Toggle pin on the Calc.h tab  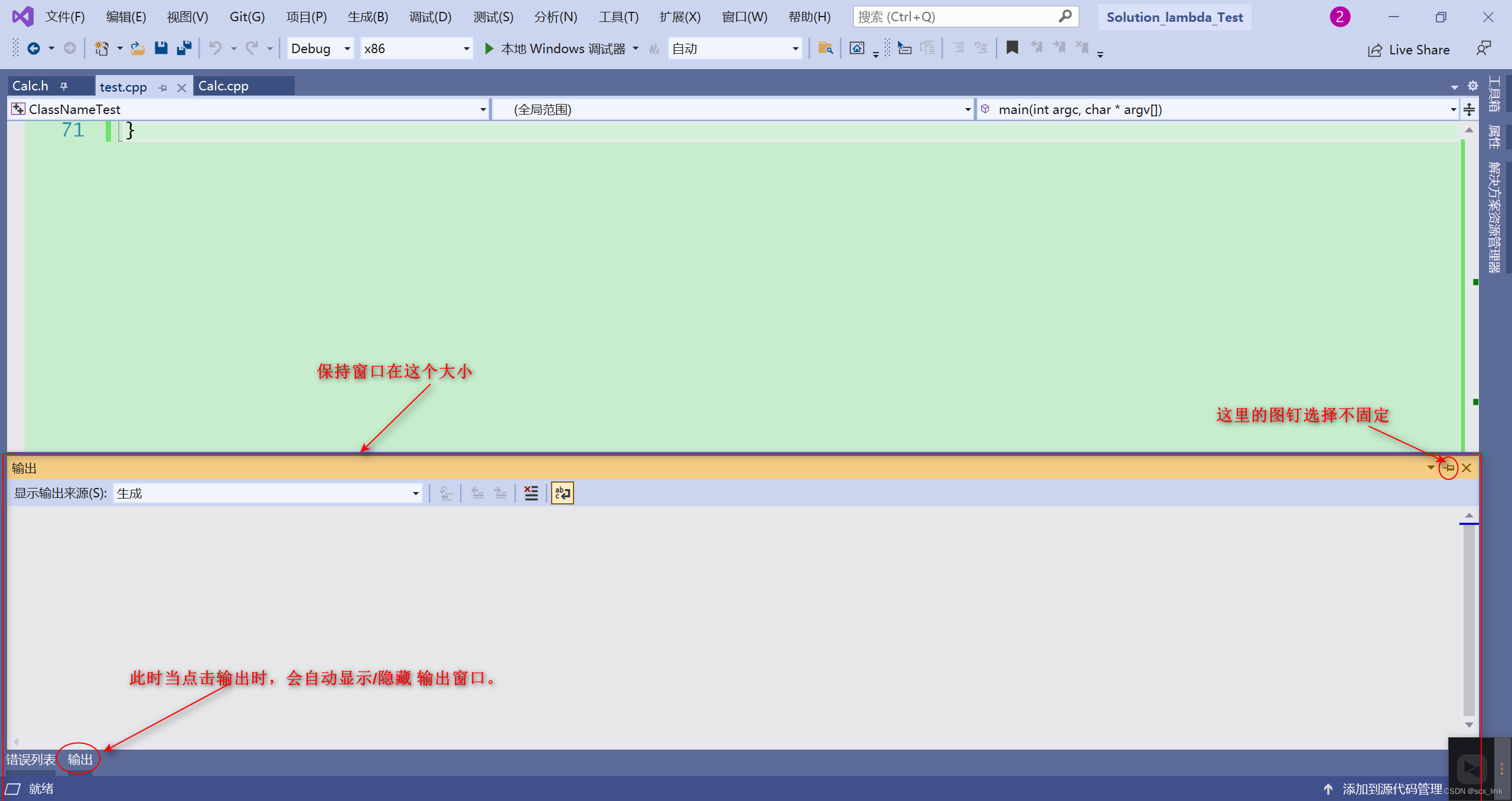64,86
